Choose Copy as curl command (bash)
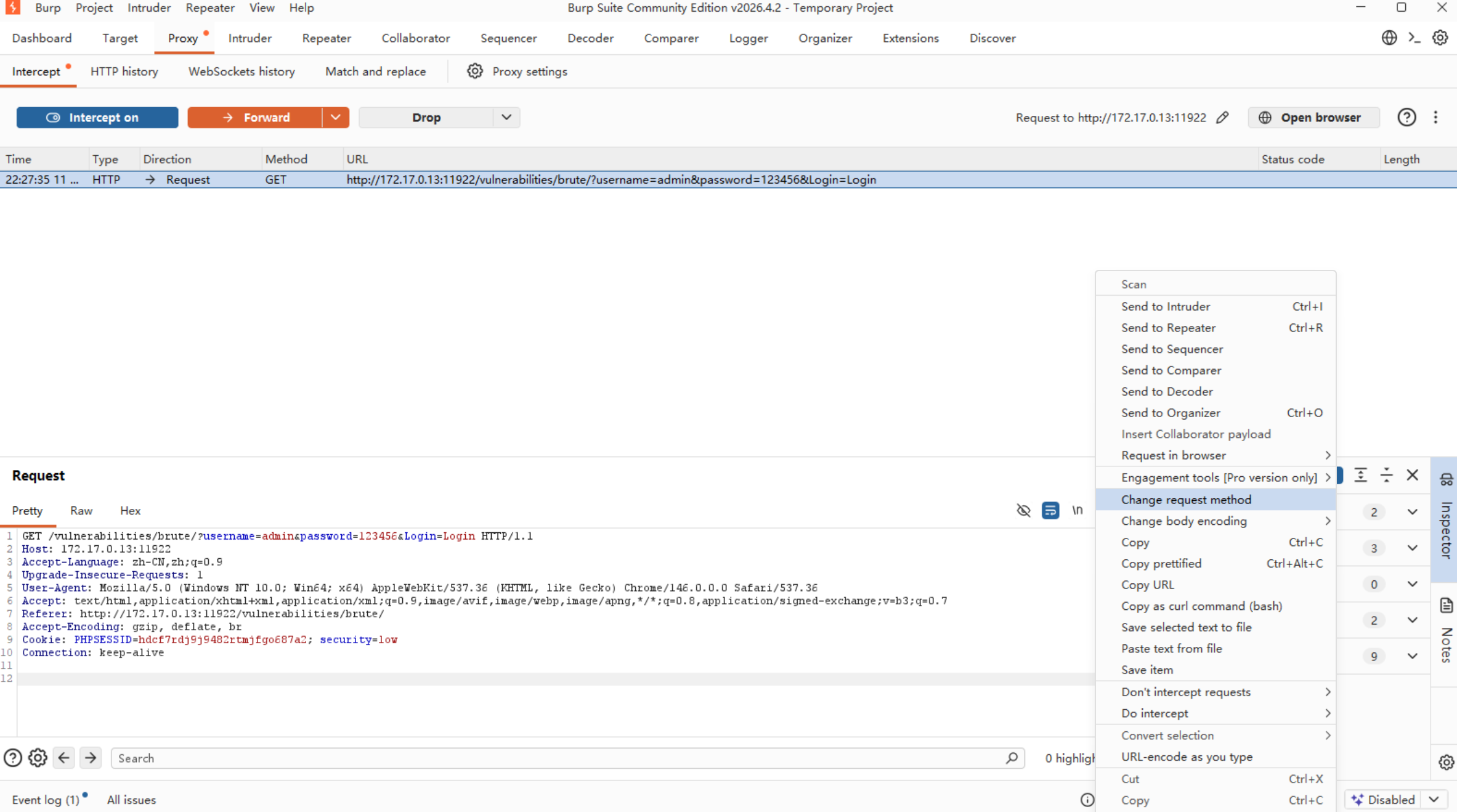The image size is (1457, 812). click(1216, 606)
